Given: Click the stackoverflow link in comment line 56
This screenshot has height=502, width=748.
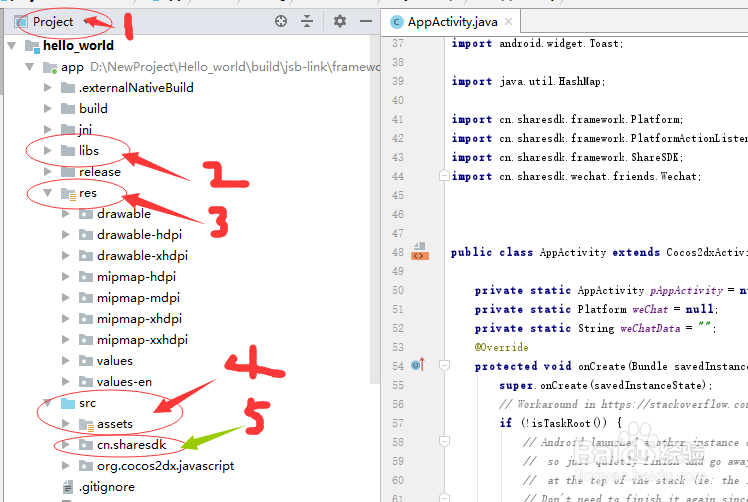Looking at the screenshot, I should click(x=674, y=404).
